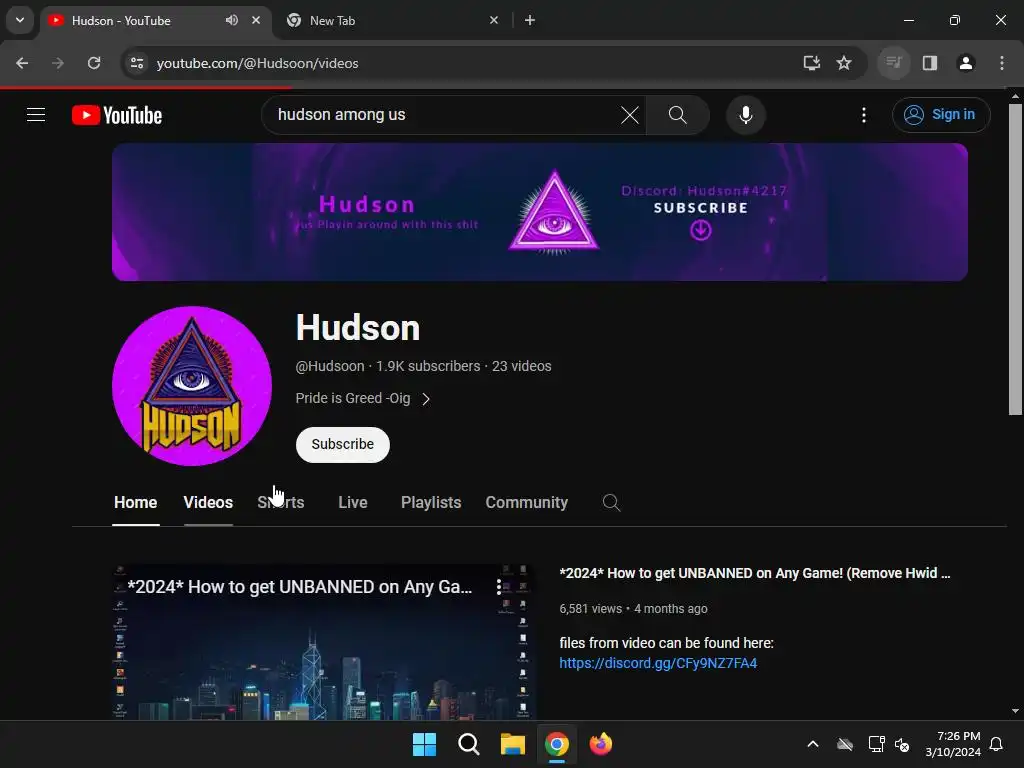
Task: Open the notifications bell
Action: tap(996, 744)
